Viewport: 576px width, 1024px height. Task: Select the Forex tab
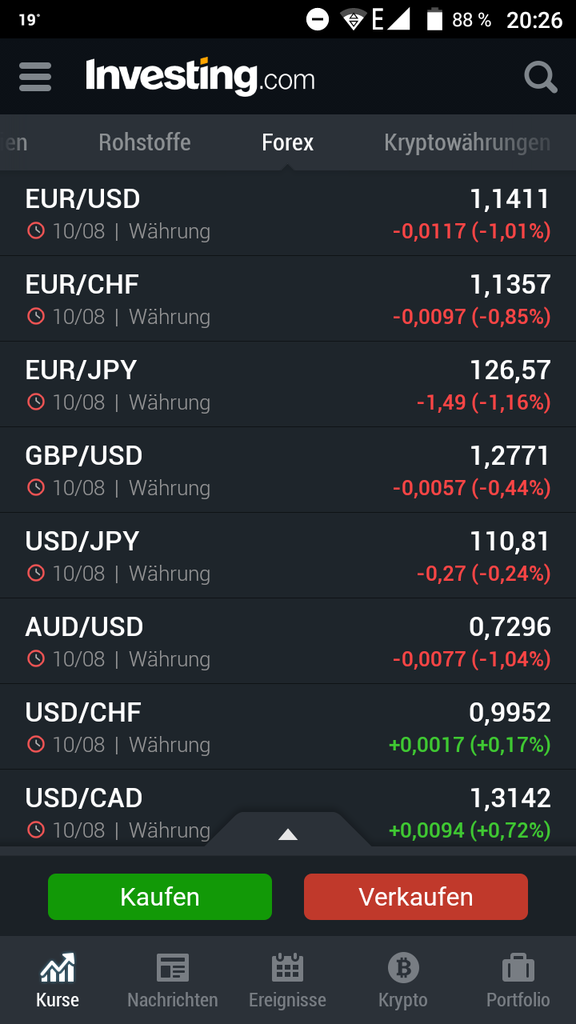tap(287, 142)
